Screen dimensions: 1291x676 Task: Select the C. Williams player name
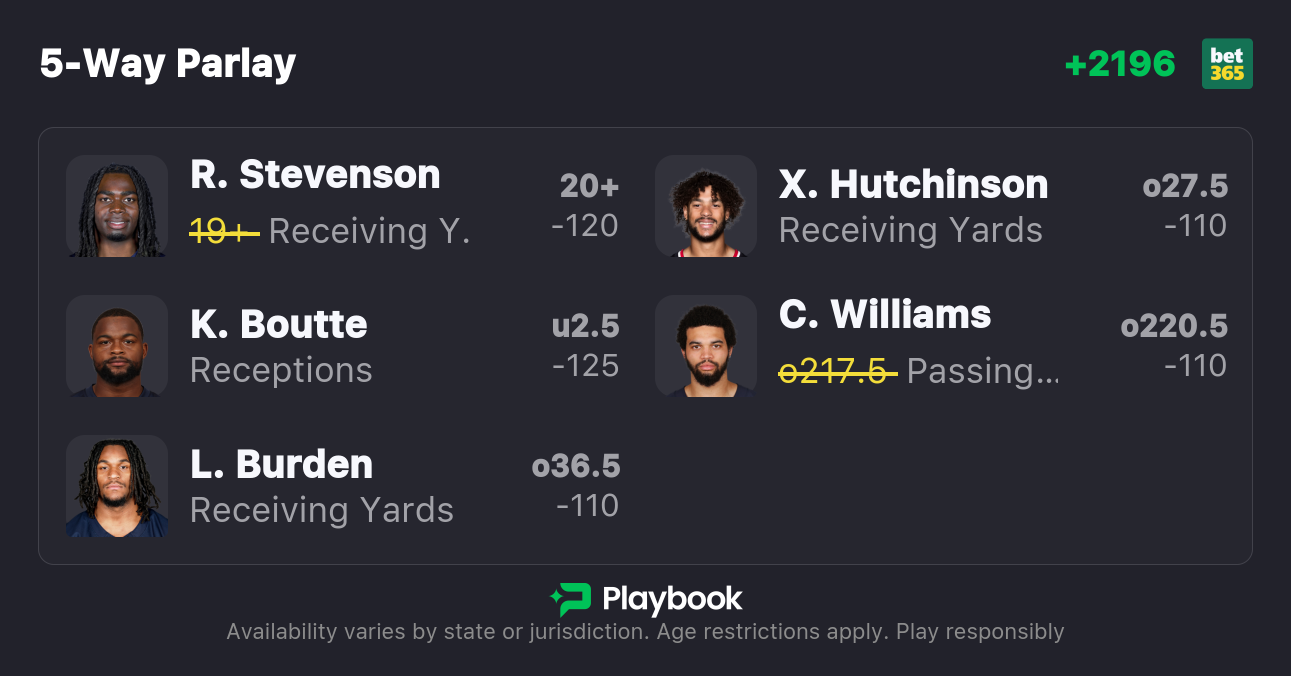tap(885, 315)
